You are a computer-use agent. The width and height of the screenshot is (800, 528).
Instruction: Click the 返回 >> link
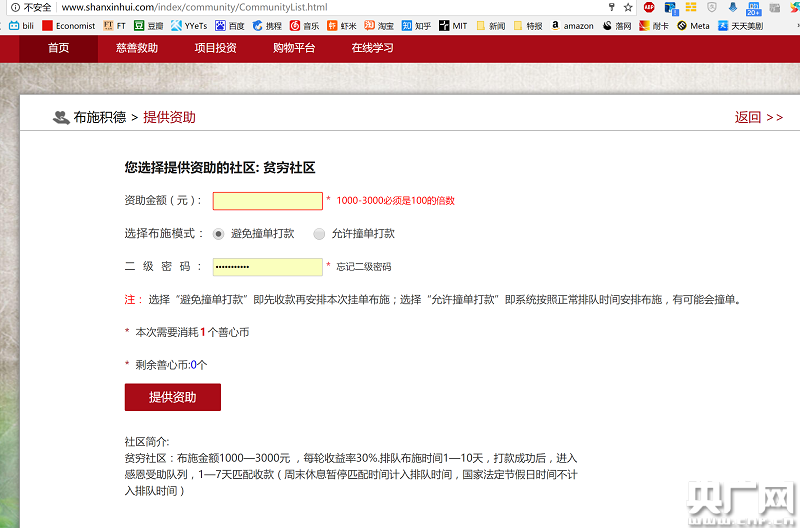[758, 117]
